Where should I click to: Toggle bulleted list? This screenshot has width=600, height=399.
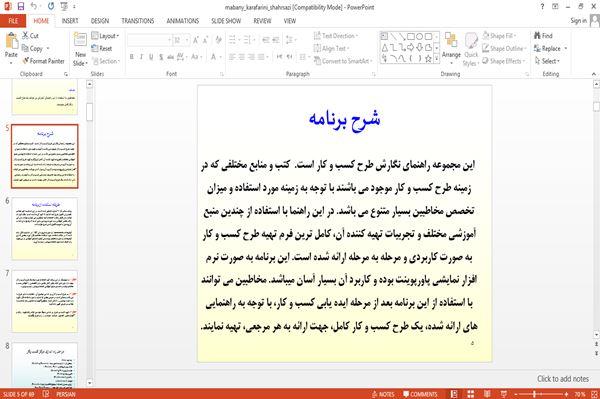point(232,39)
